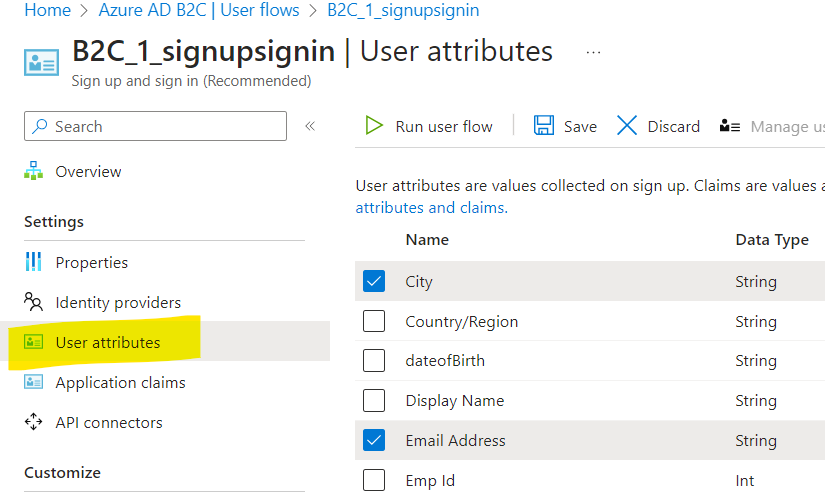Click the City row name
825x495 pixels.
coord(419,281)
